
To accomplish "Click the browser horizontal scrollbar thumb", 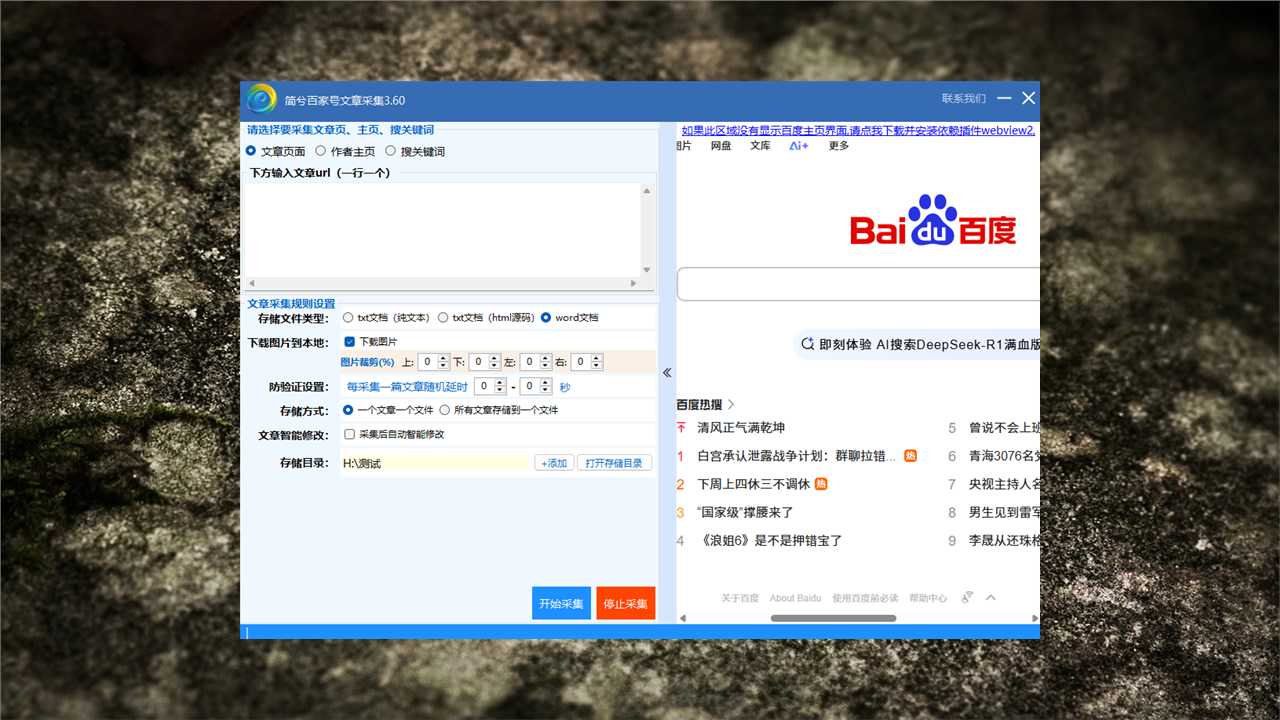I will [833, 618].
